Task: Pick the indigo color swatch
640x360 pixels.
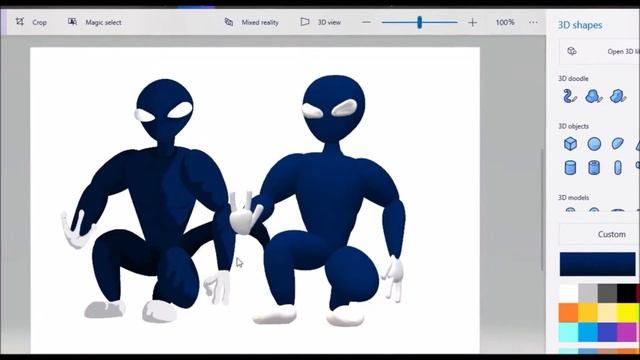Action: (x=607, y=332)
